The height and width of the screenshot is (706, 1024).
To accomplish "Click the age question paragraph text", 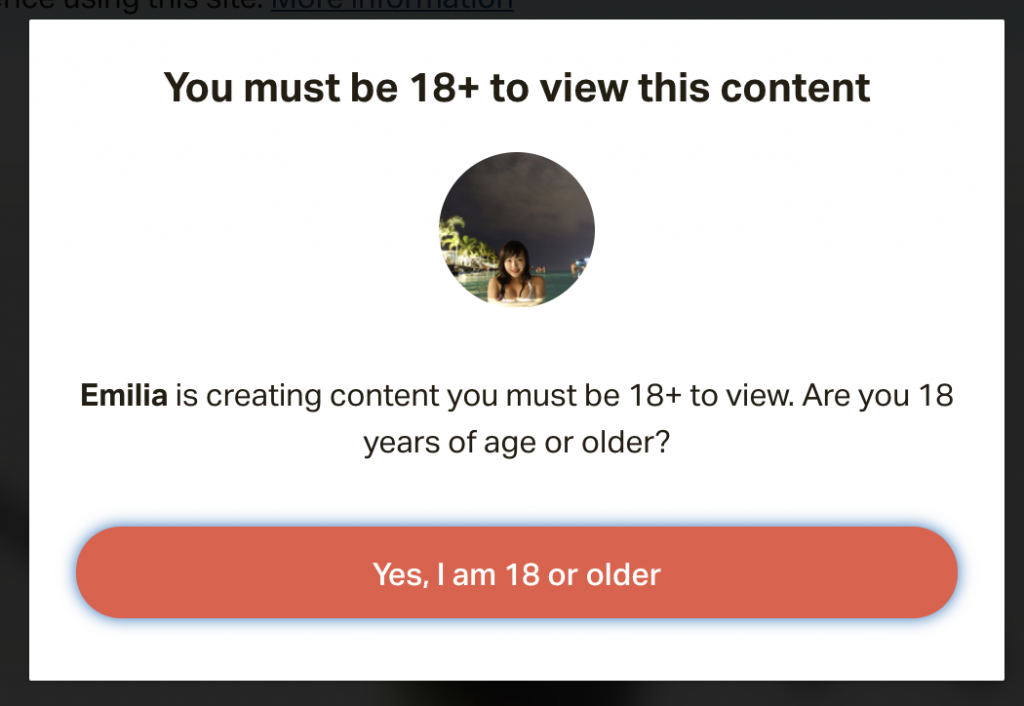I will pos(516,418).
